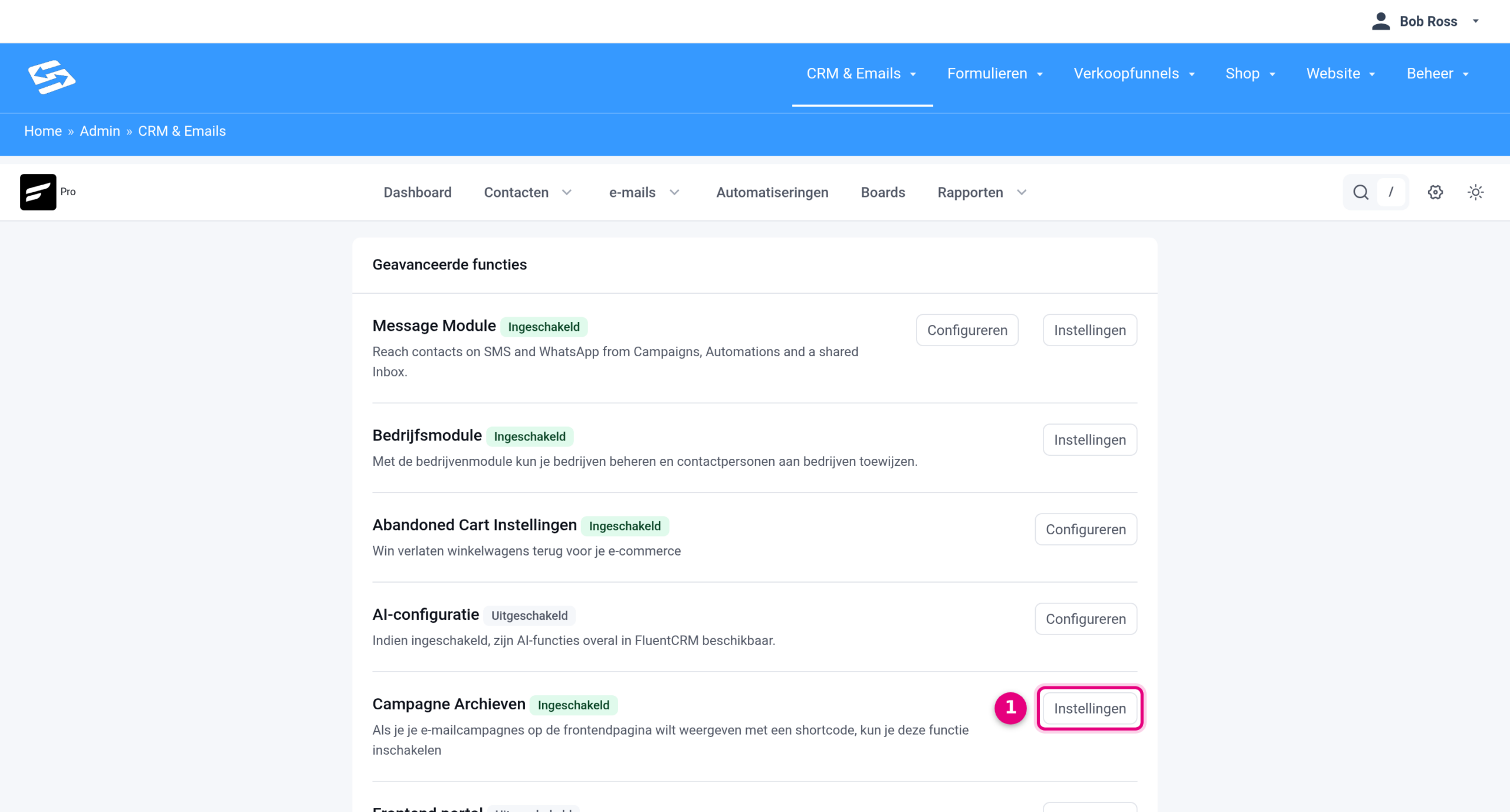The image size is (1510, 812).
Task: Click the Abandoned Cart Instellingen title
Action: (475, 525)
